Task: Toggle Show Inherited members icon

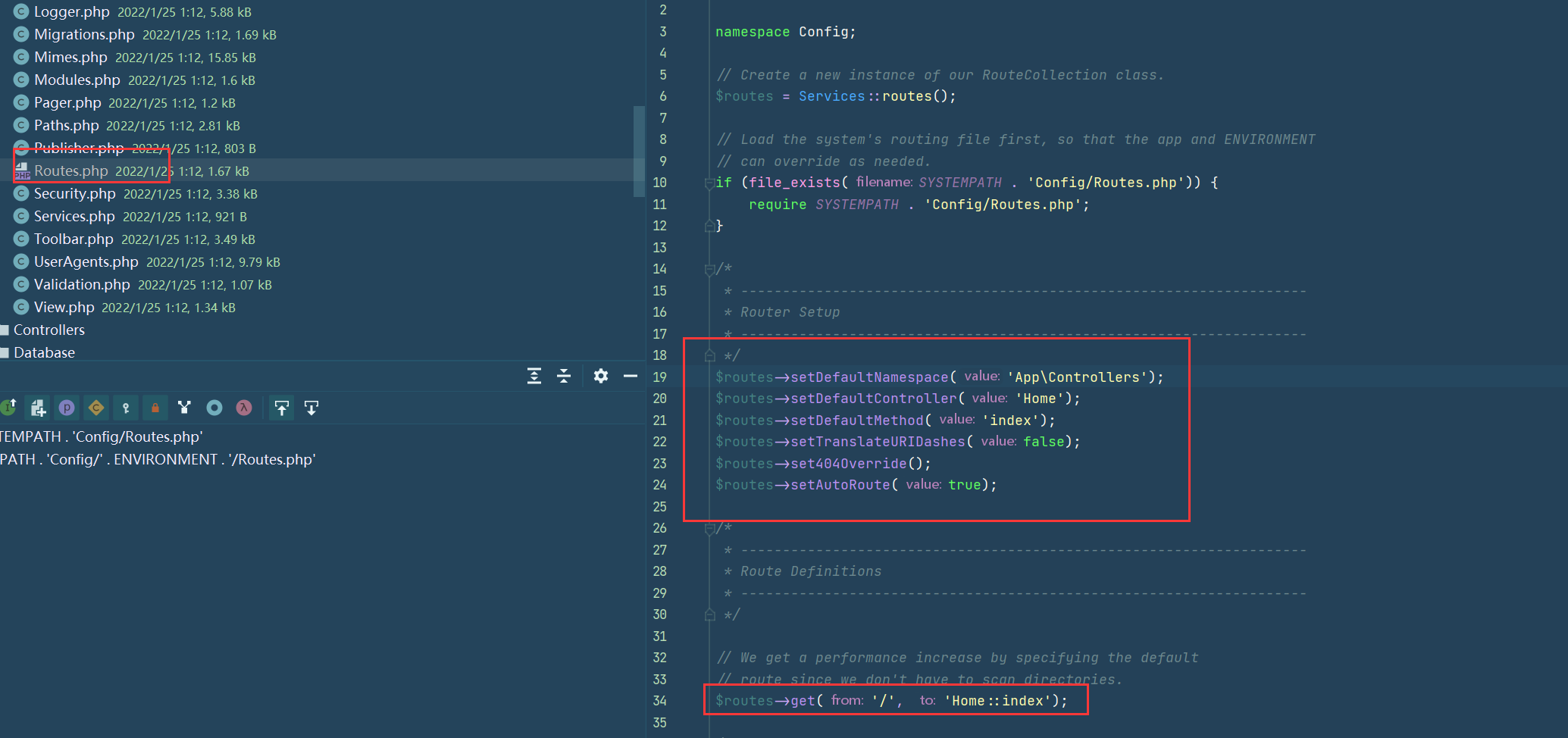Action: coord(8,408)
